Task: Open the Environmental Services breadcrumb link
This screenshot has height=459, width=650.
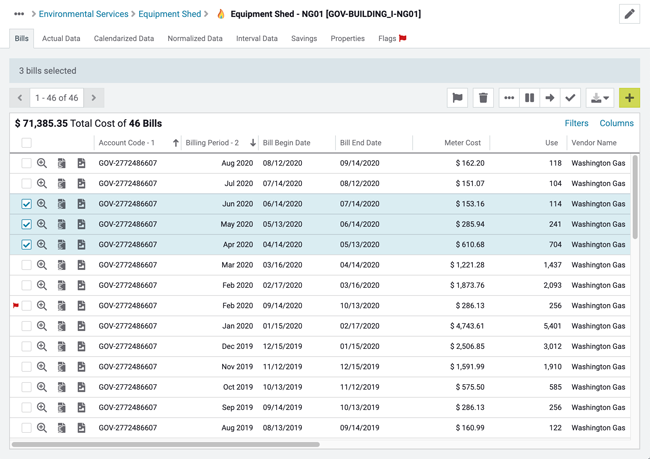Action: pyautogui.click(x=83, y=14)
